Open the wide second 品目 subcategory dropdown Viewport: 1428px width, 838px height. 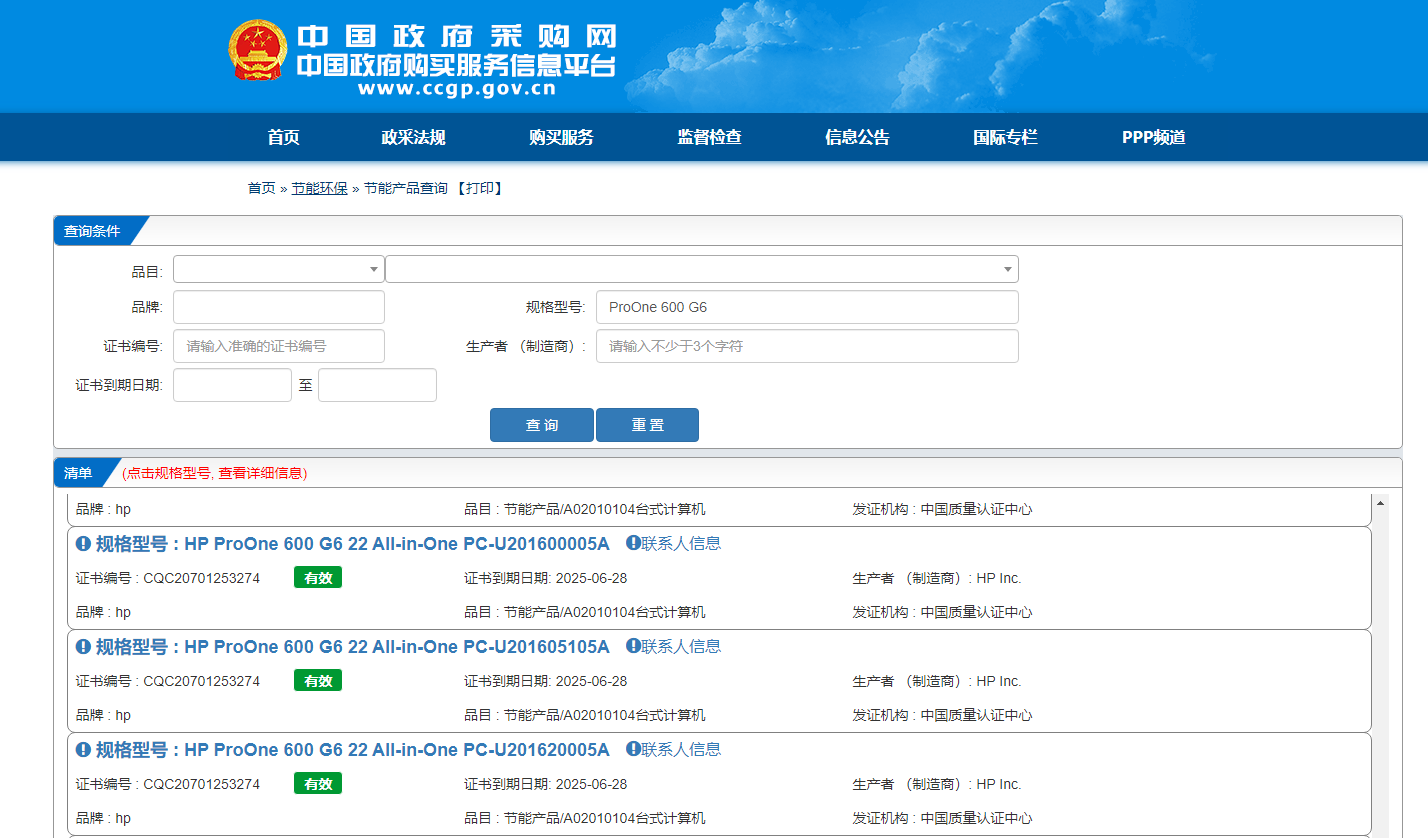tap(702, 269)
